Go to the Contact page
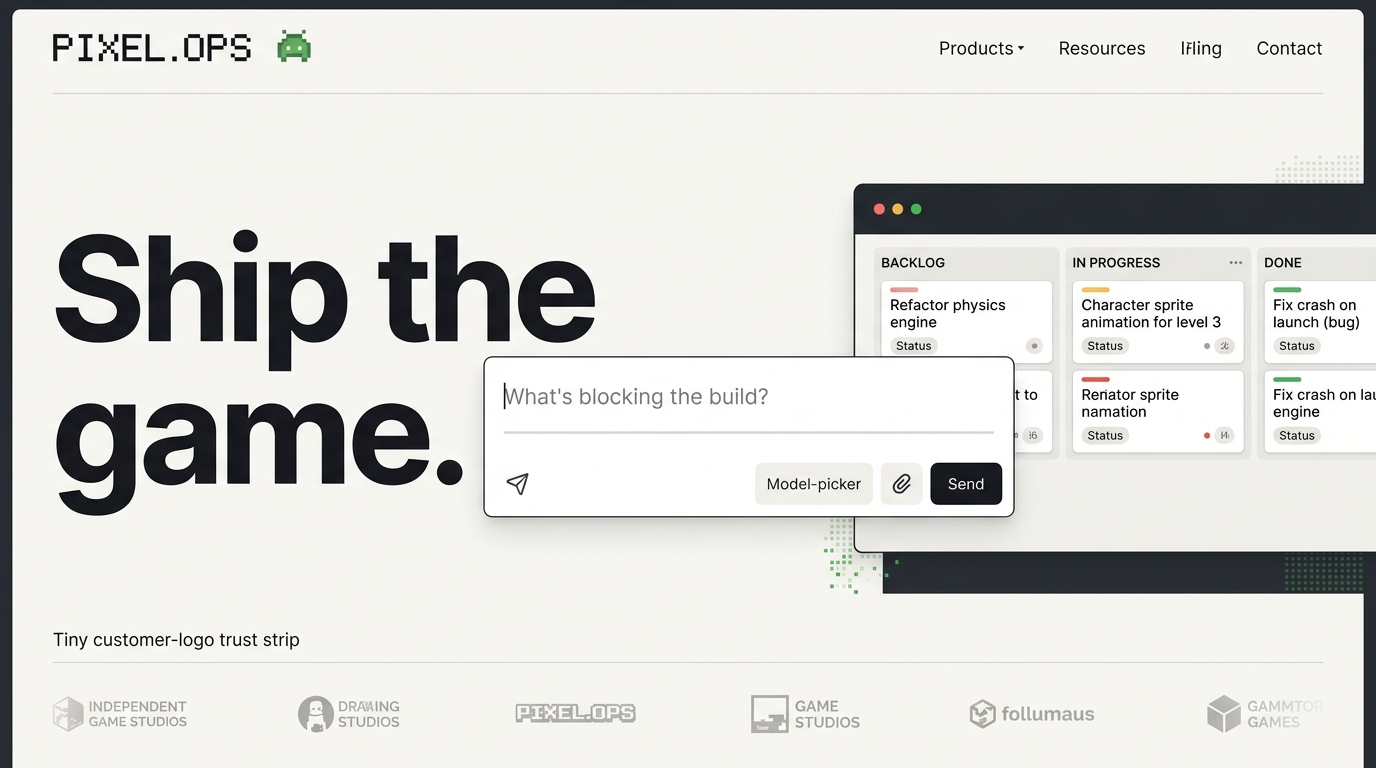The image size is (1376, 768). pyautogui.click(x=1289, y=48)
